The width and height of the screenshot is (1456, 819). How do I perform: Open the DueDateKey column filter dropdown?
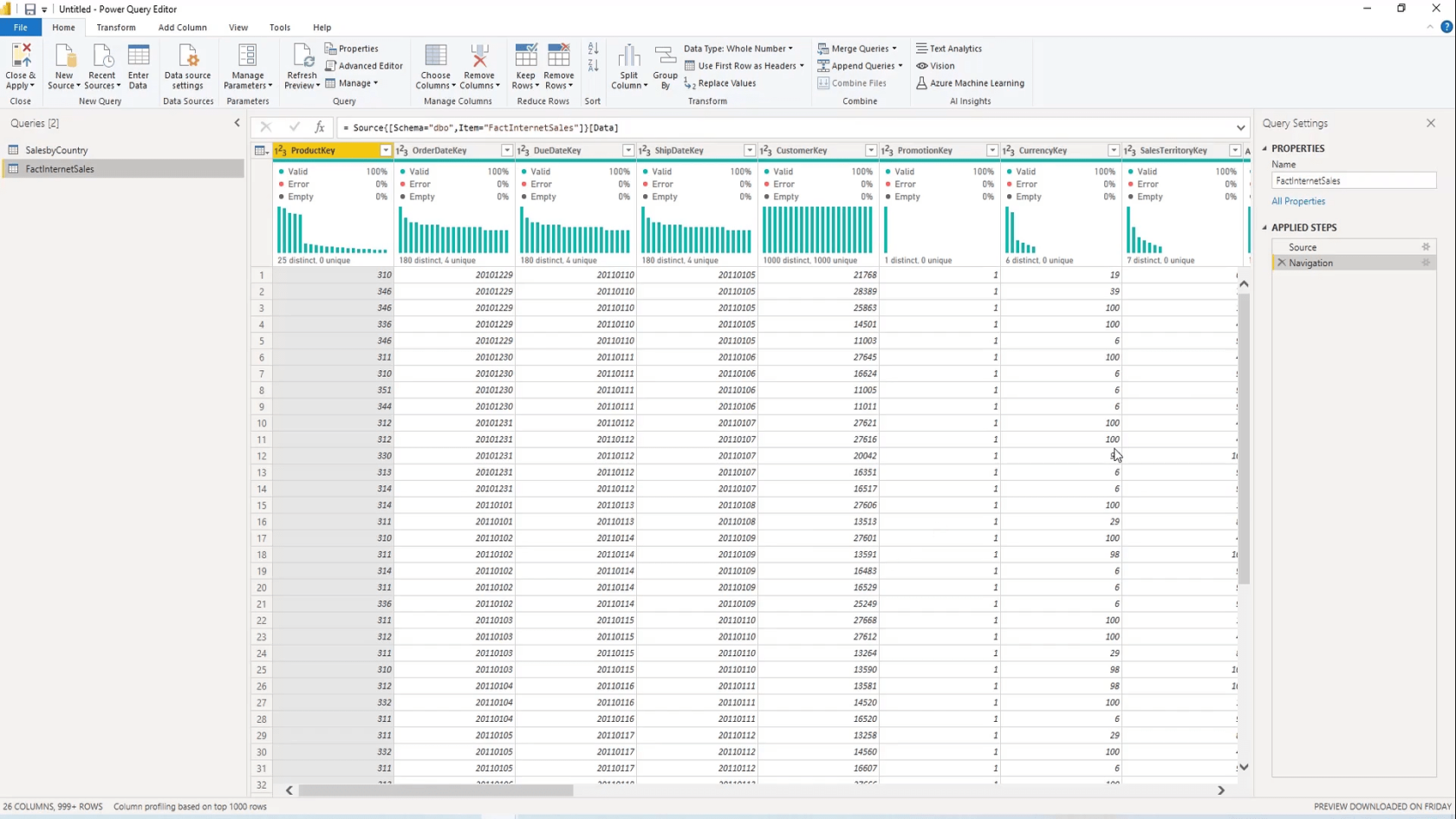628,151
